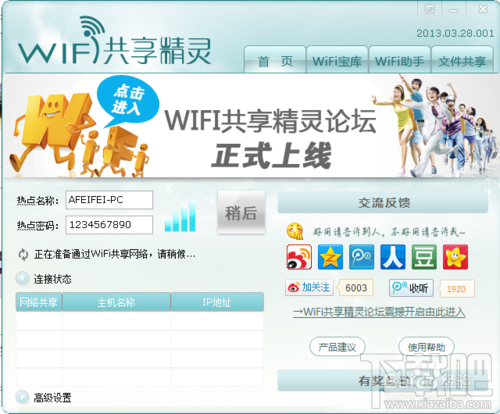Click the 交流反馈 header bar

[383, 203]
